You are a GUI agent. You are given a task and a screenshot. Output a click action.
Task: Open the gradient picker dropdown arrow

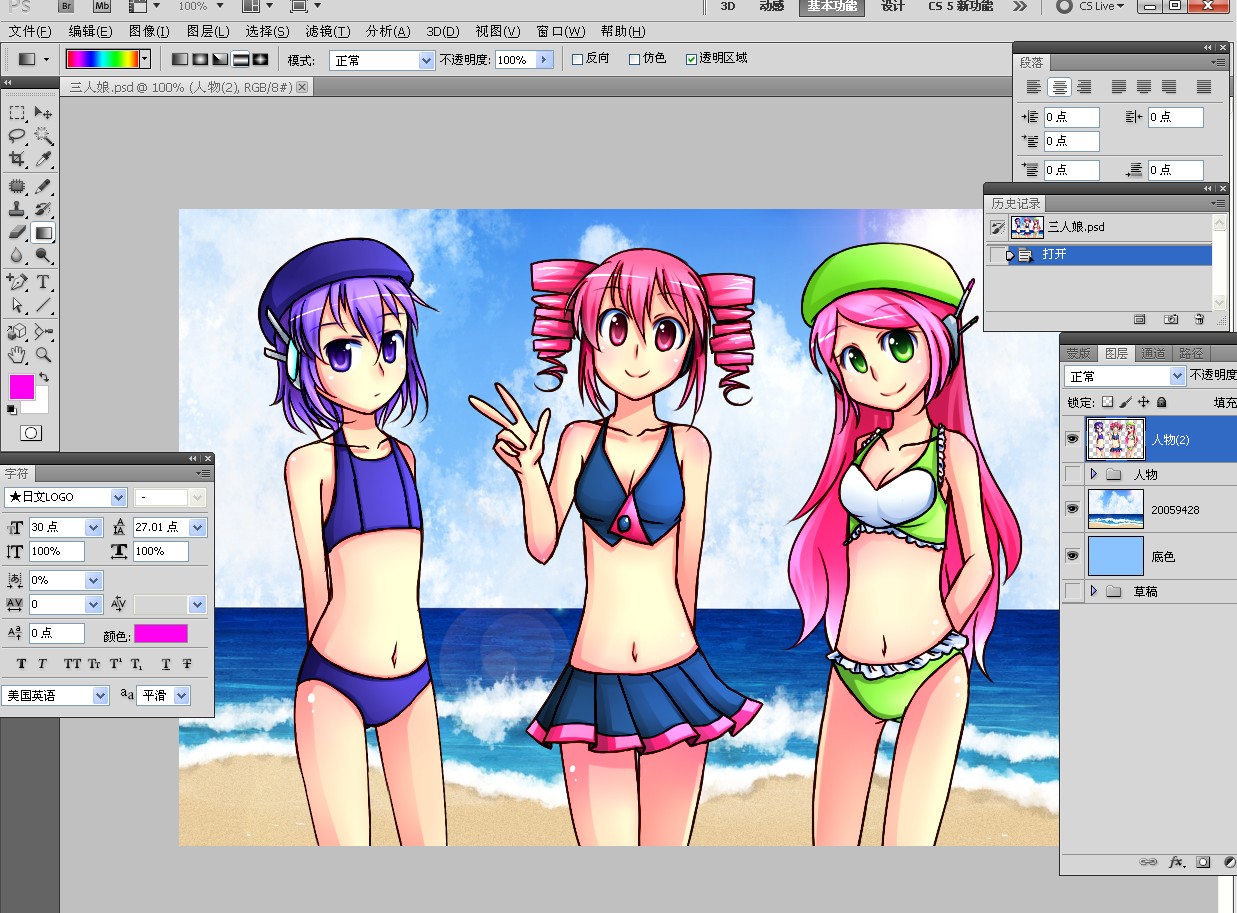pos(145,59)
